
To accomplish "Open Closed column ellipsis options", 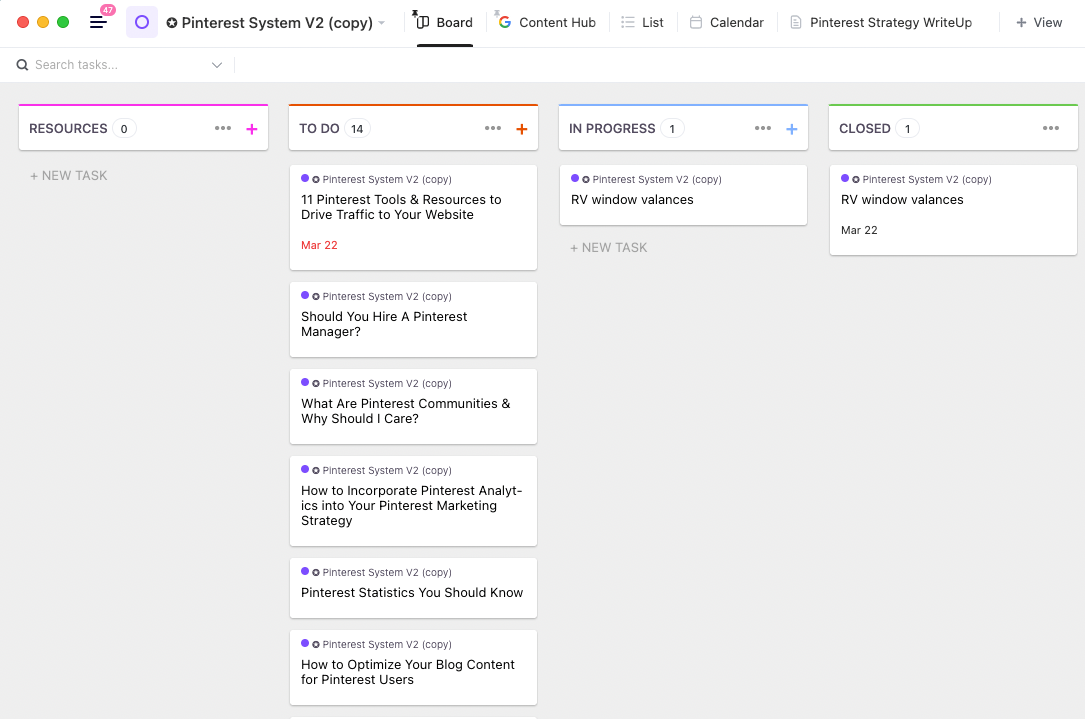I will pos(1050,128).
